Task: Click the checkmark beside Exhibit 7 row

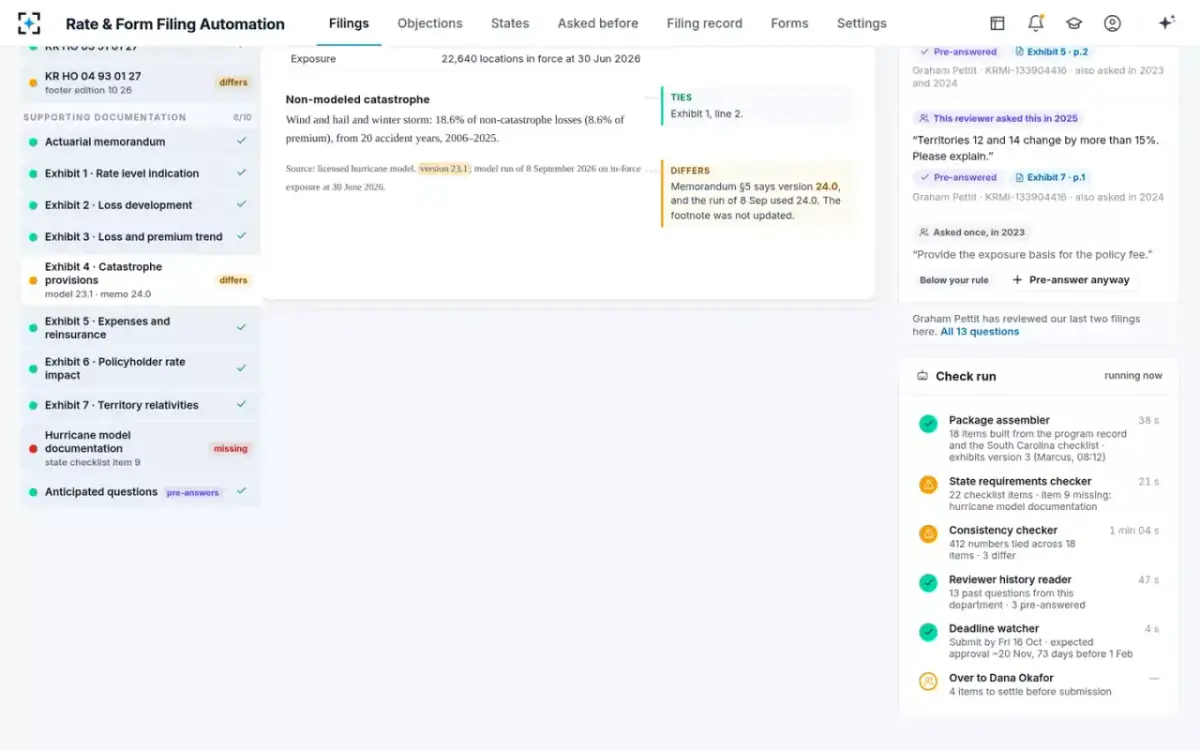Action: click(x=241, y=405)
